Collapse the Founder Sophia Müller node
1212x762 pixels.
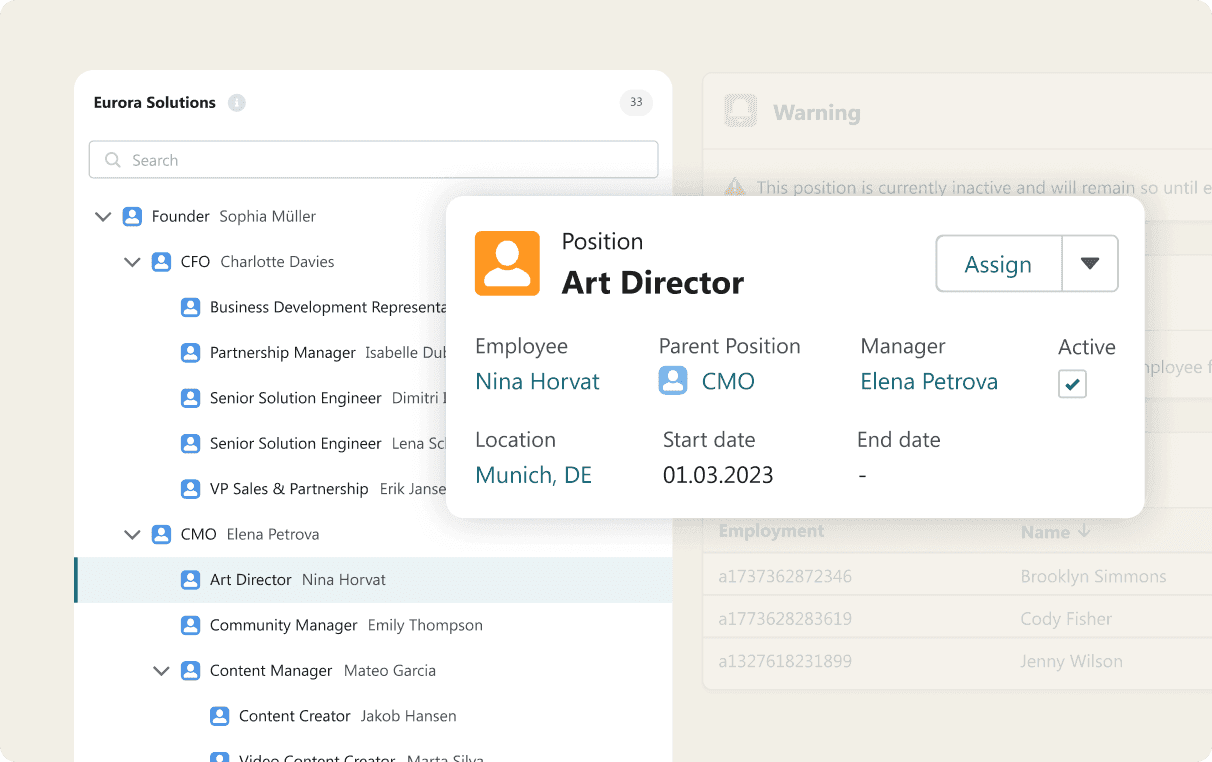[103, 216]
